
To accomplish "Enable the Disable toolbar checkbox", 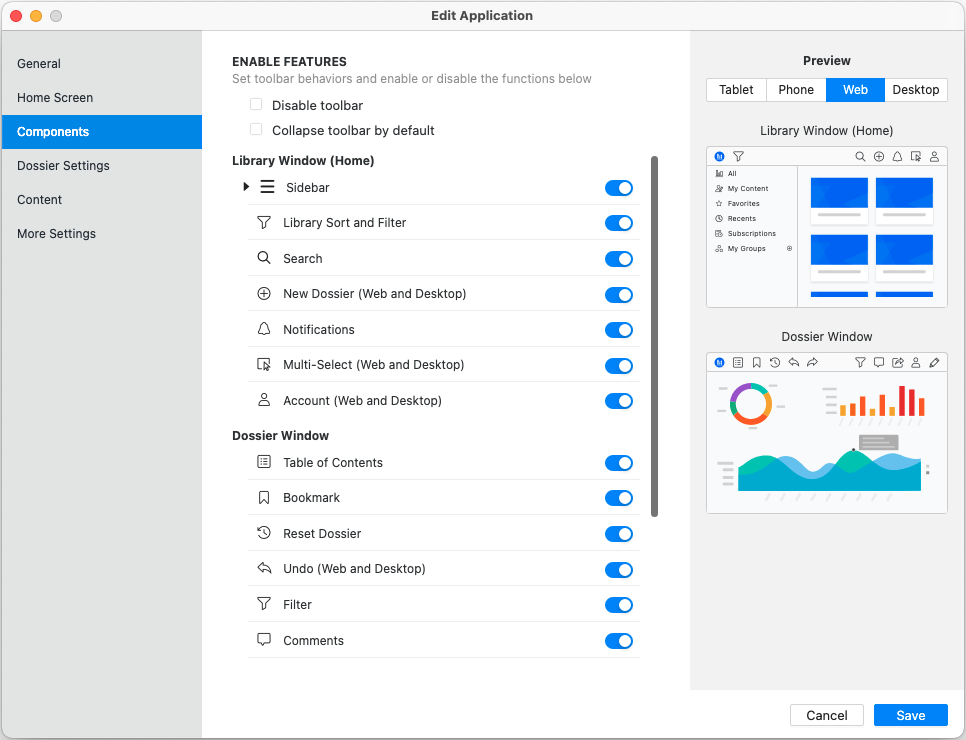I will point(256,105).
